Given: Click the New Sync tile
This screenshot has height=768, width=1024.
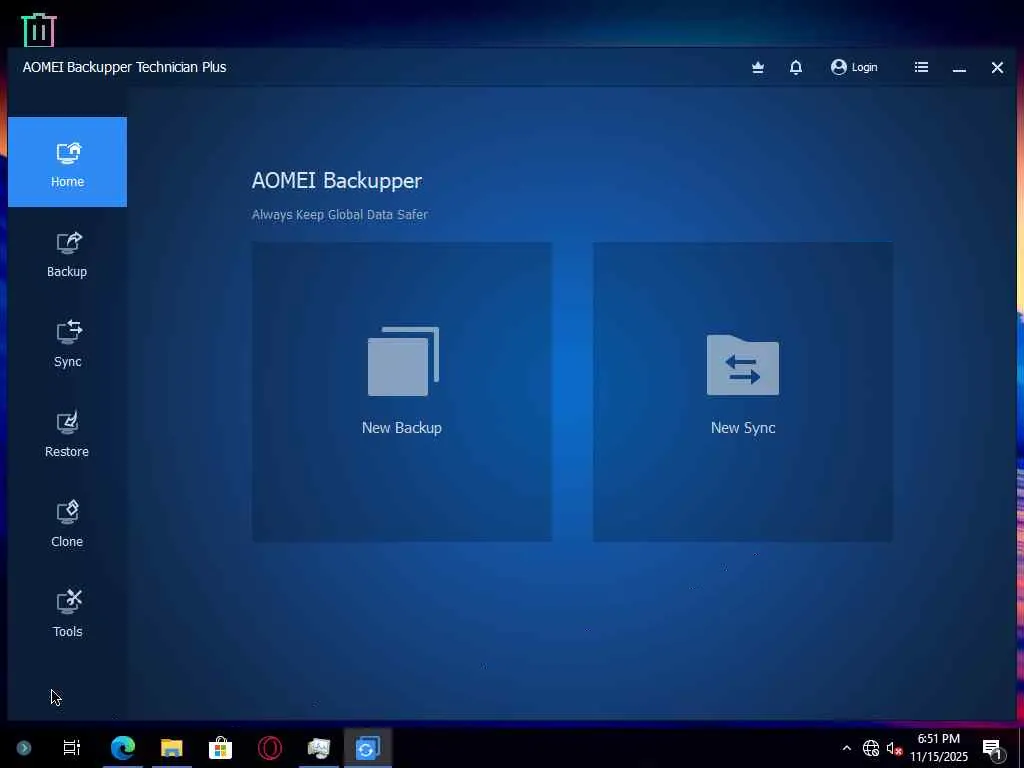Looking at the screenshot, I should click(x=743, y=392).
